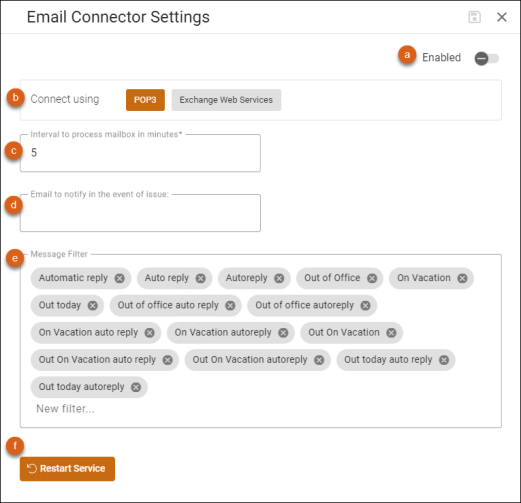
Task: Remove the 'Auto reply' filter chip
Action: click(201, 278)
